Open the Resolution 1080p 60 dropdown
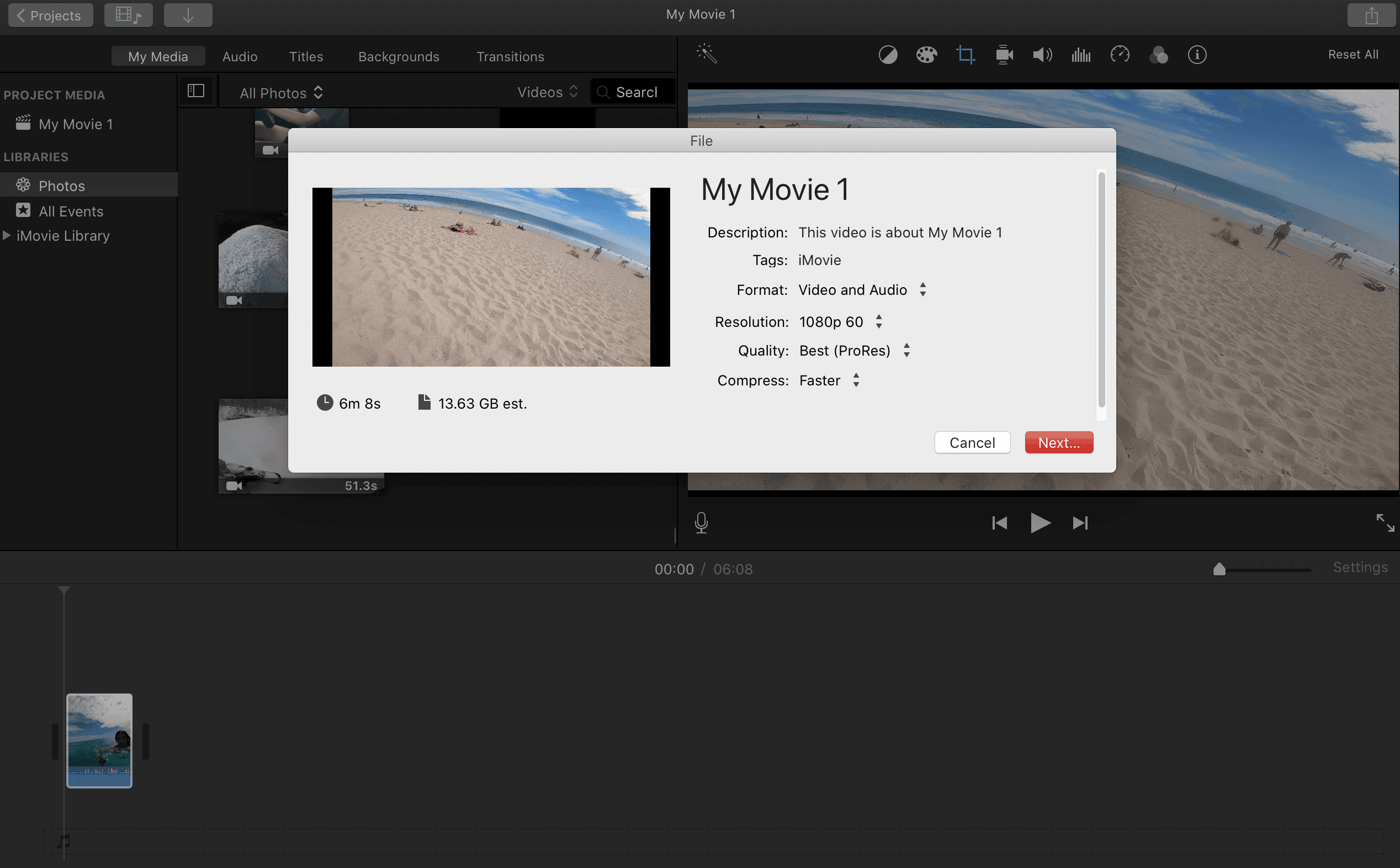This screenshot has height=868, width=1400. point(841,321)
